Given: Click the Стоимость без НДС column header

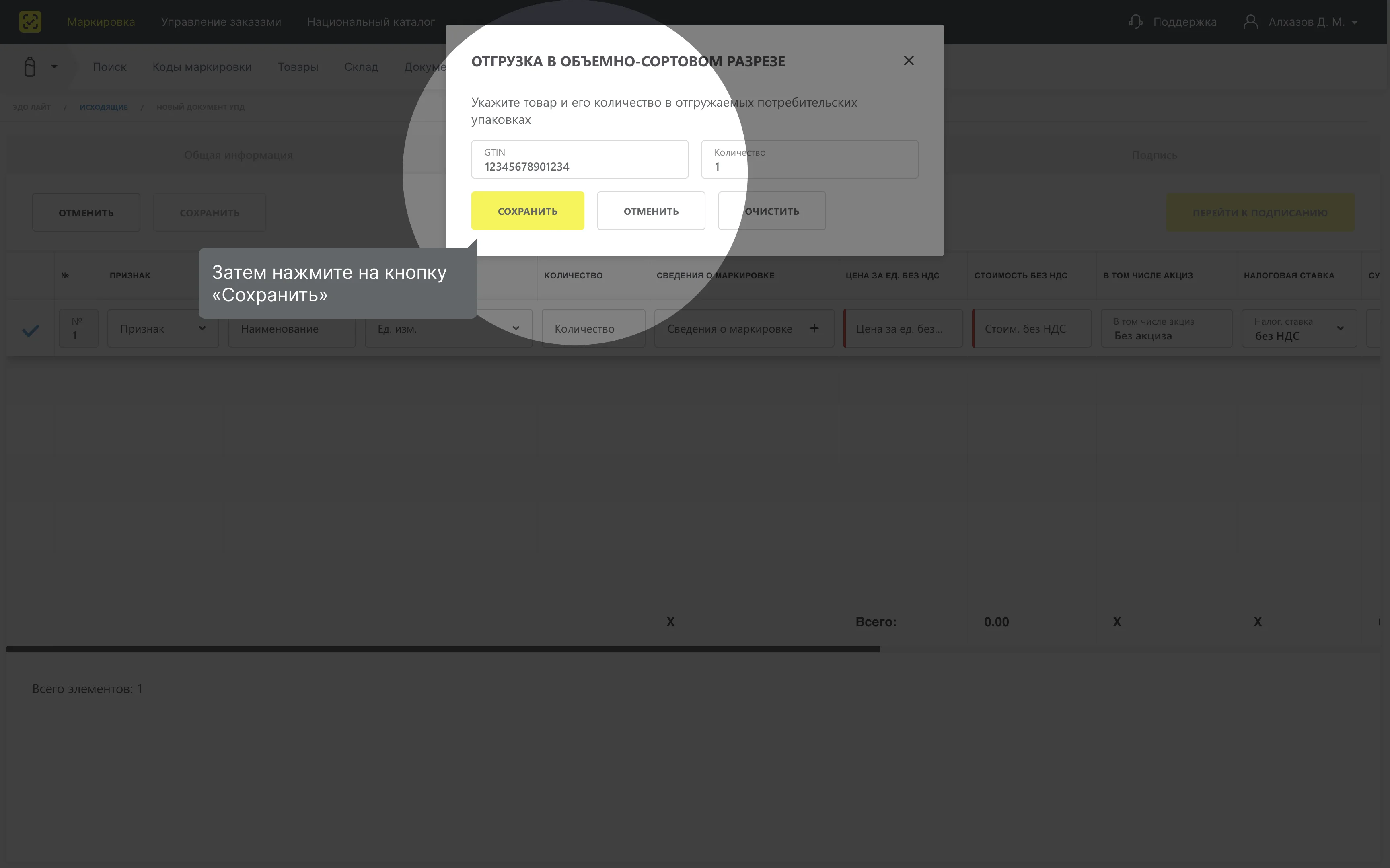Looking at the screenshot, I should tap(1020, 276).
